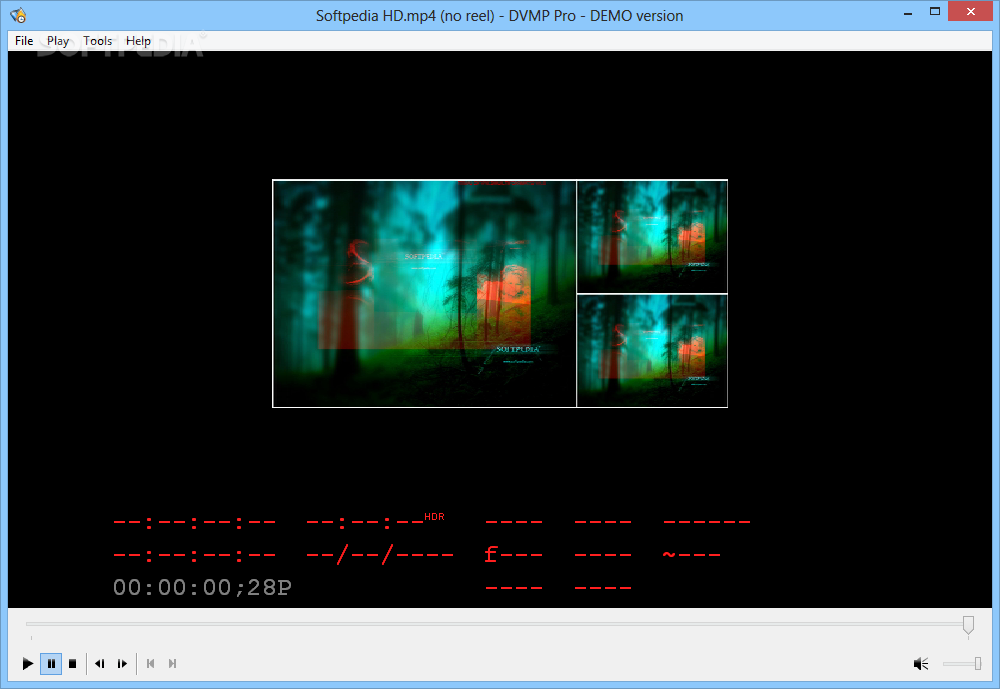The image size is (1000, 689).
Task: Click the large video preview pane
Action: pyautogui.click(x=425, y=293)
